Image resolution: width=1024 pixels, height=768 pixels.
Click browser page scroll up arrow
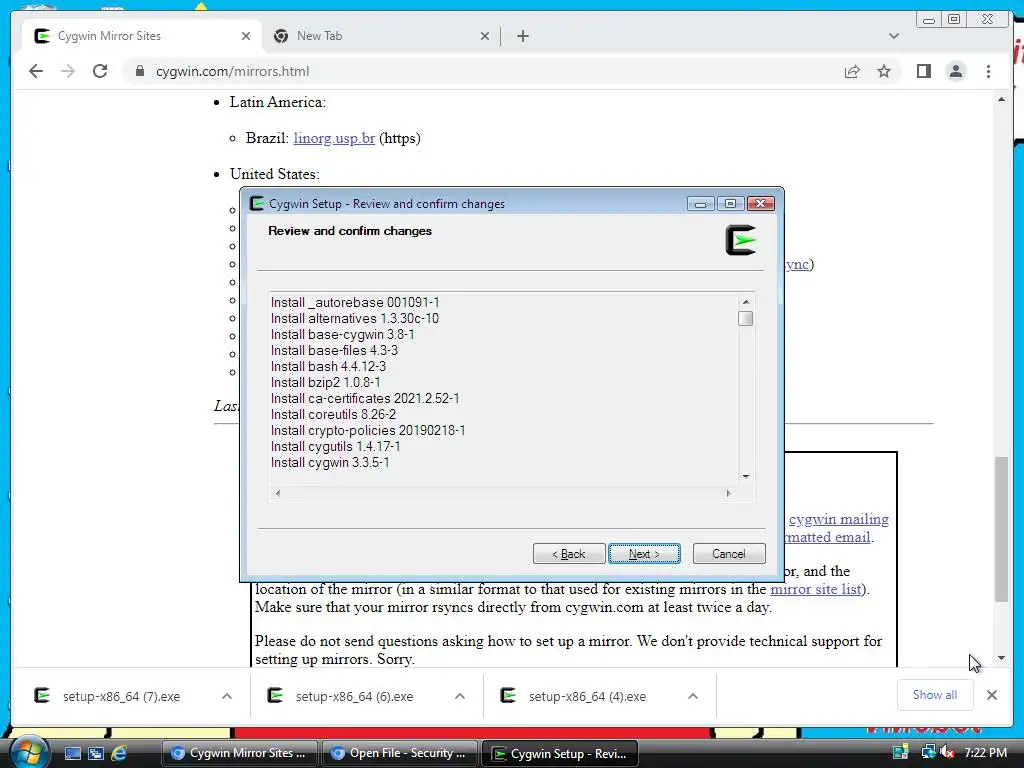(1001, 99)
